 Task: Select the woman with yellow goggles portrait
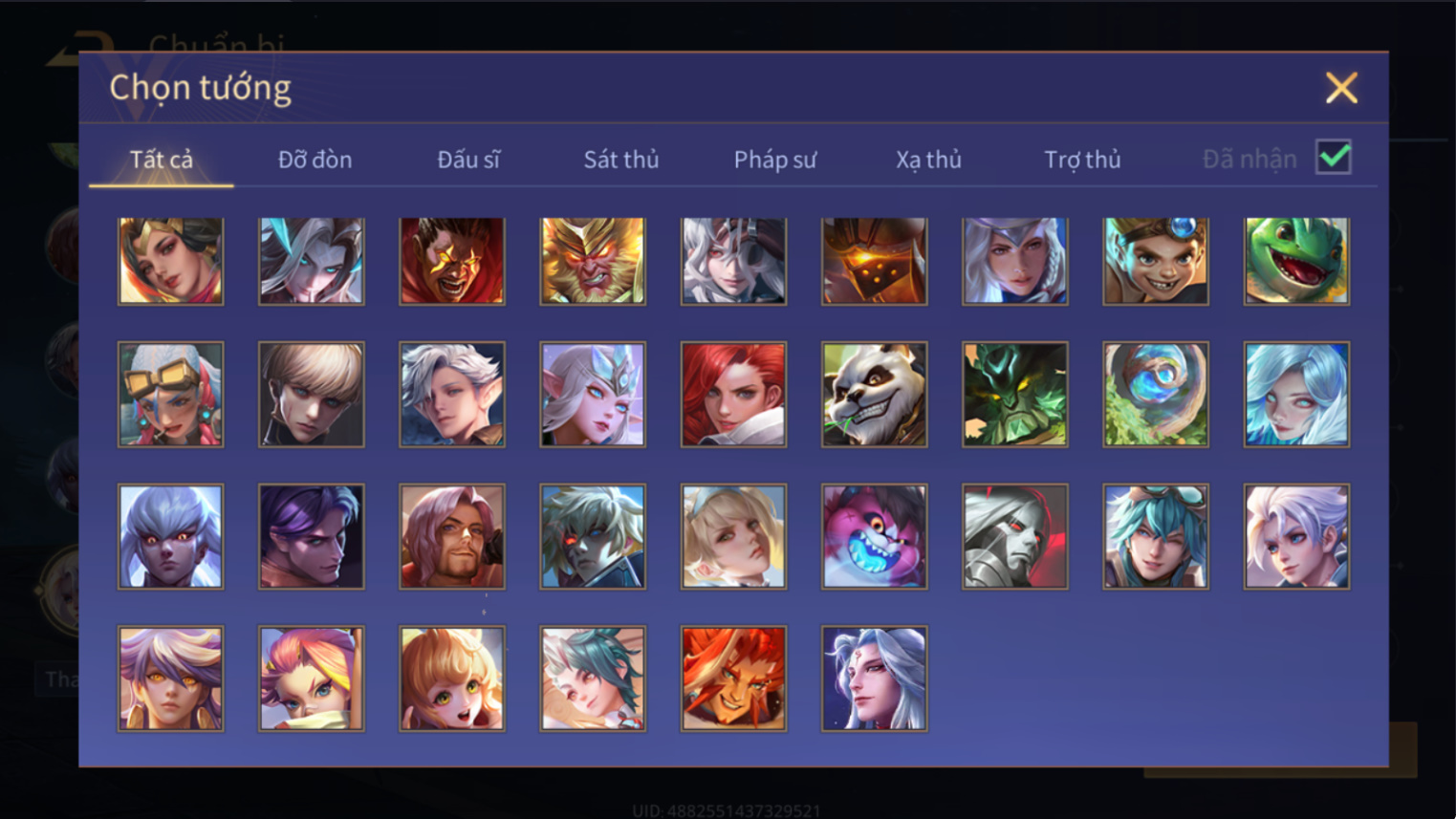[x=170, y=395]
